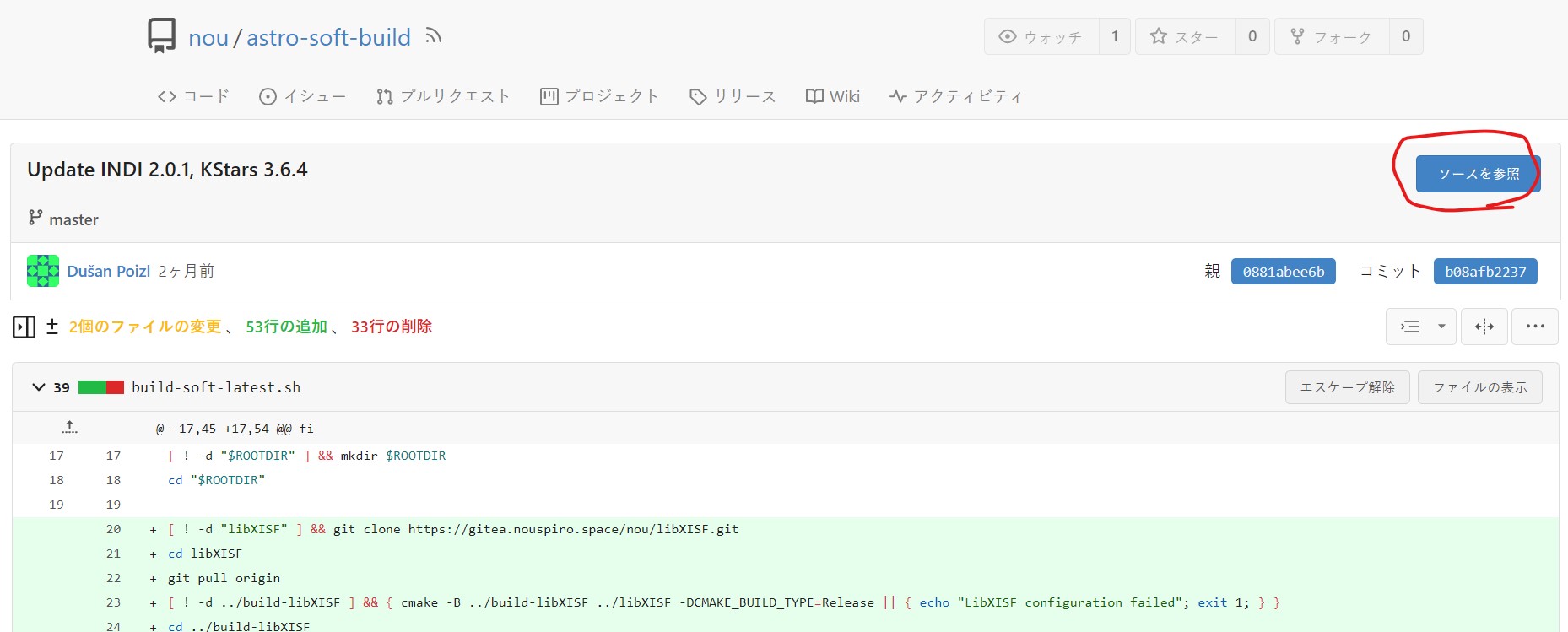Click 53行の追加 text
This screenshot has height=632, width=1568.
[x=286, y=327]
